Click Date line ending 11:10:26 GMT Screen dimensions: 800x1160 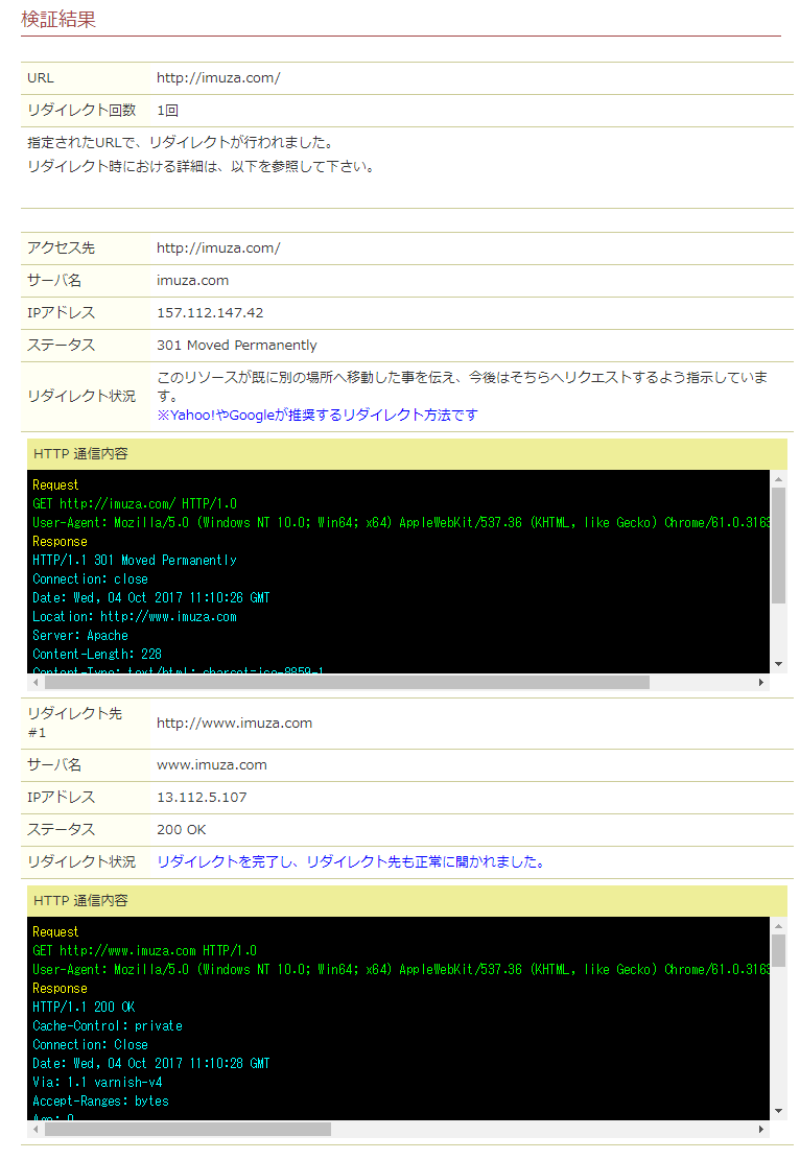(151, 598)
